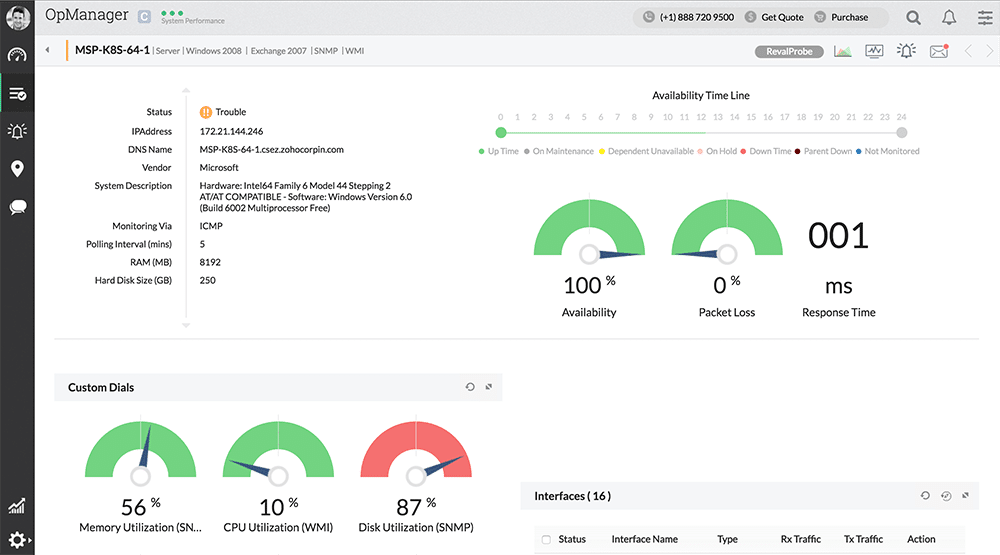Click the Windows 2008 device tag
The image size is (1000, 555).
point(214,51)
